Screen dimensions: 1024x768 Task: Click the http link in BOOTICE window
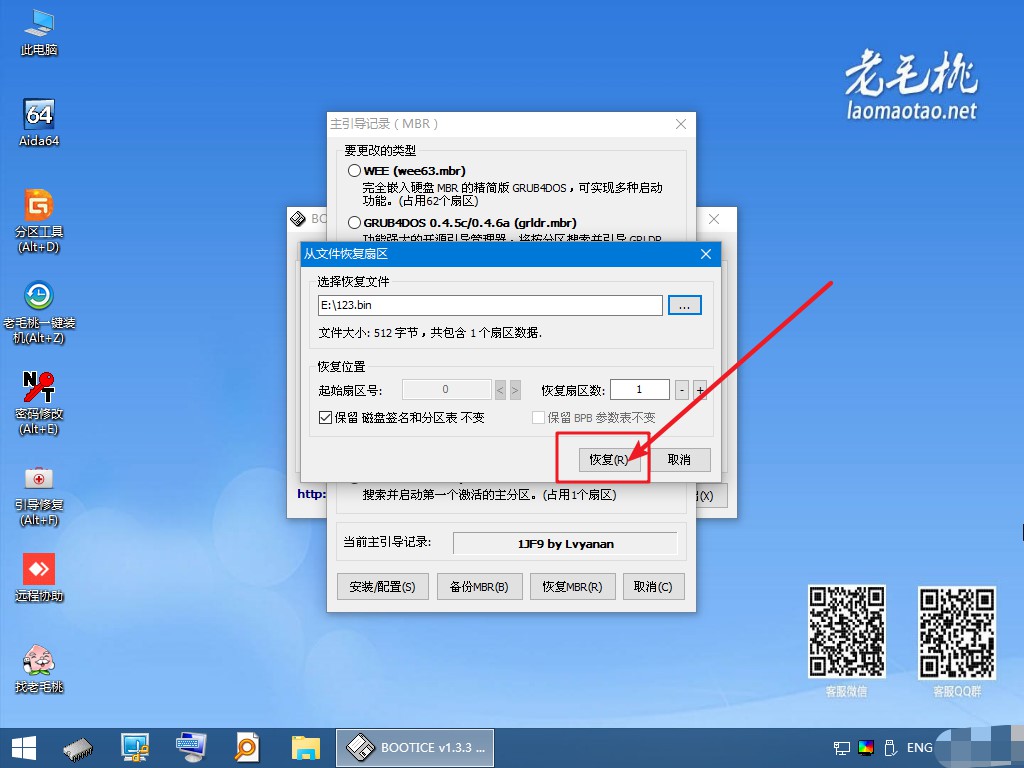(312, 494)
